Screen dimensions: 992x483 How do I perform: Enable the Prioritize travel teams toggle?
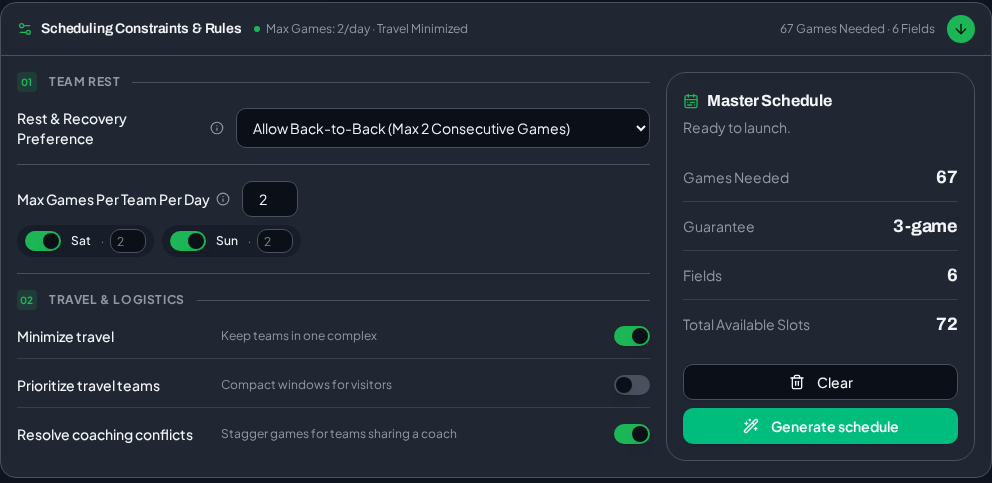(x=631, y=385)
